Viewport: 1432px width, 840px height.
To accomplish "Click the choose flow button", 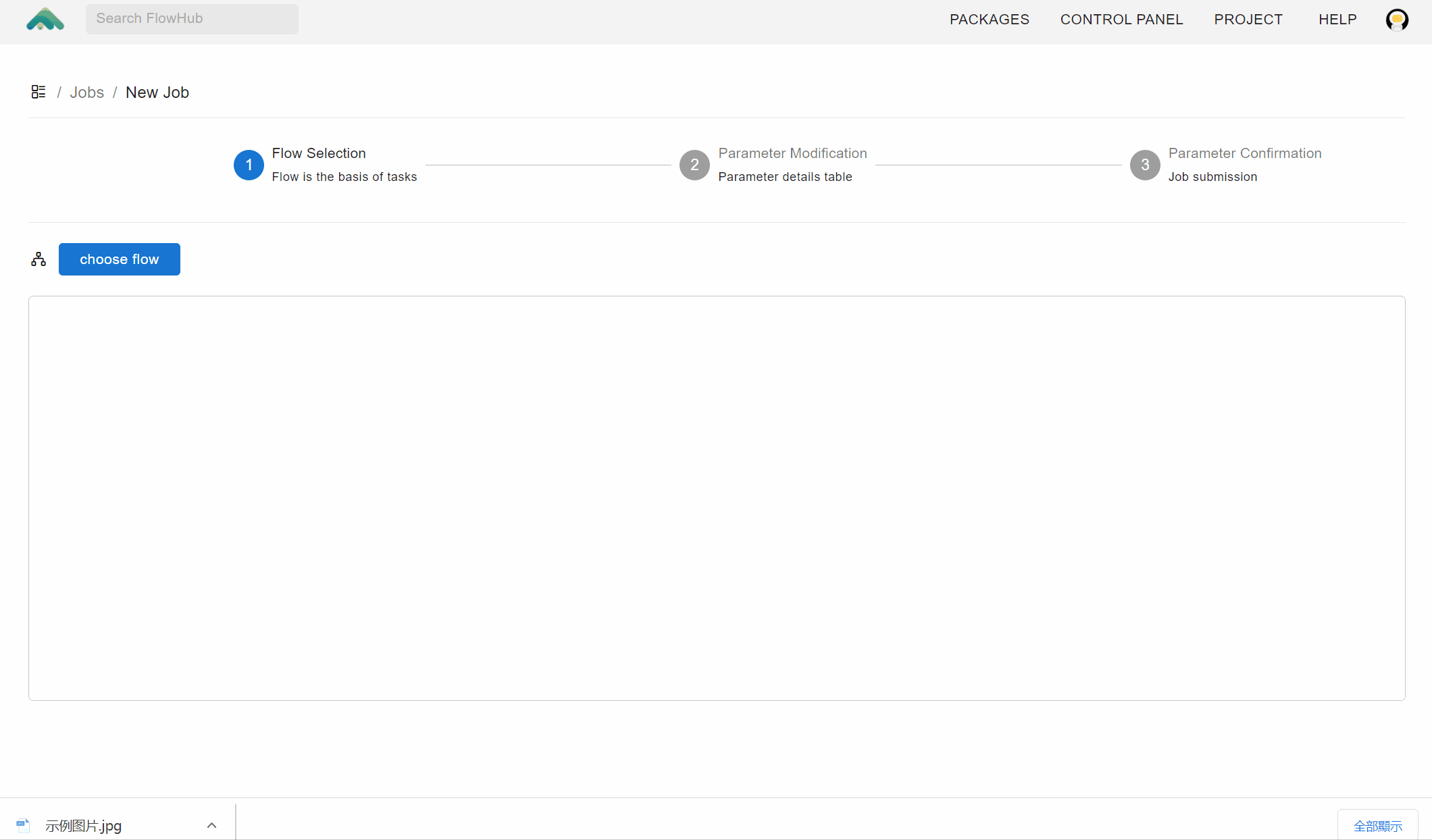I will [x=120, y=259].
